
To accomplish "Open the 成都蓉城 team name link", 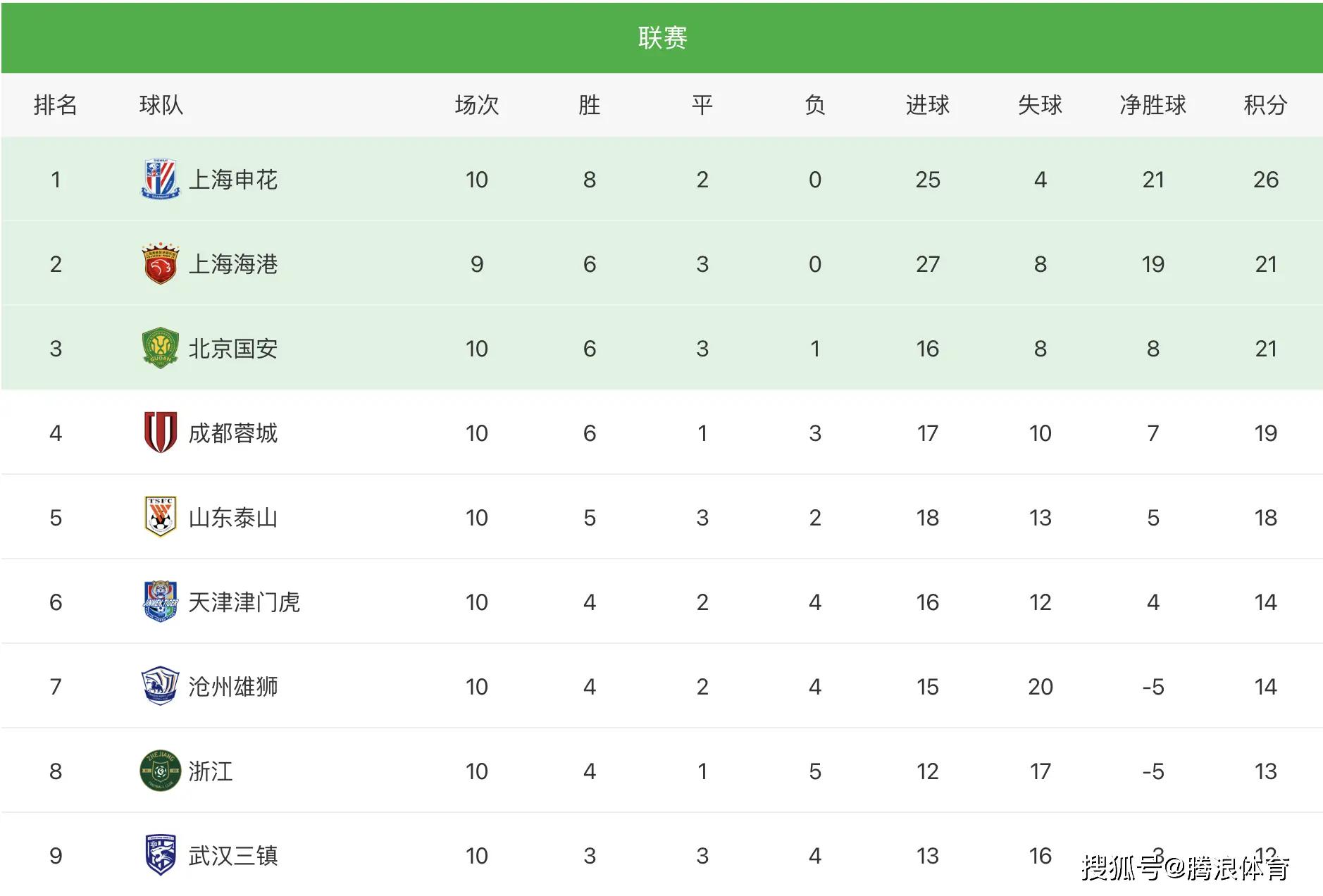I will tap(232, 433).
